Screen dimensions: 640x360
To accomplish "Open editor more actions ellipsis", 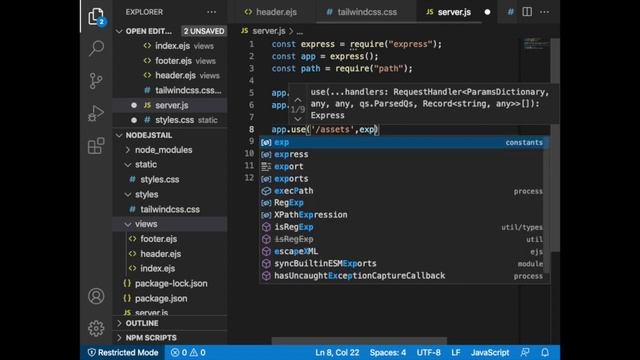I will [x=544, y=12].
